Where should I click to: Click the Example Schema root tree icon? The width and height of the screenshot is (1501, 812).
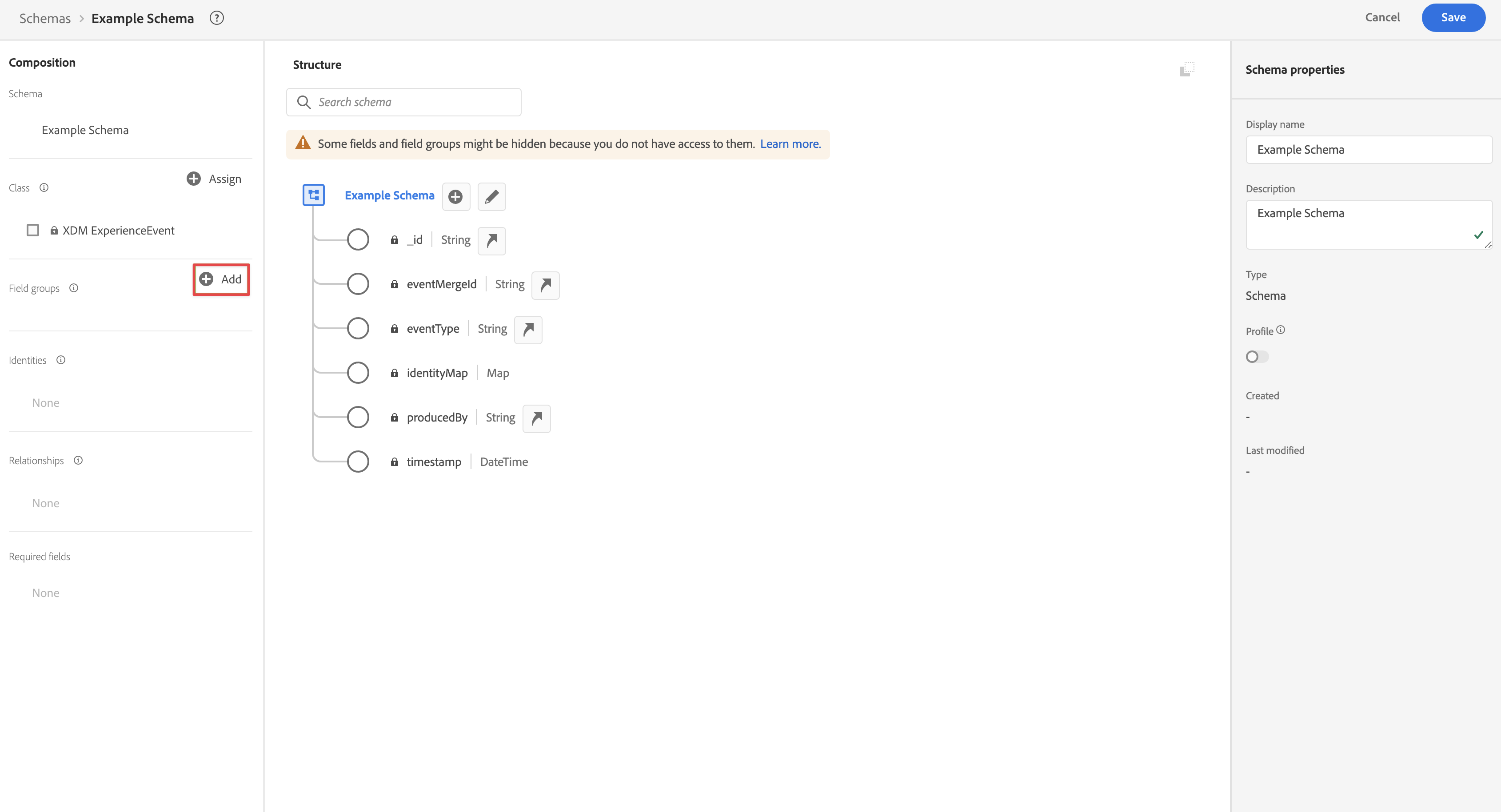(313, 195)
